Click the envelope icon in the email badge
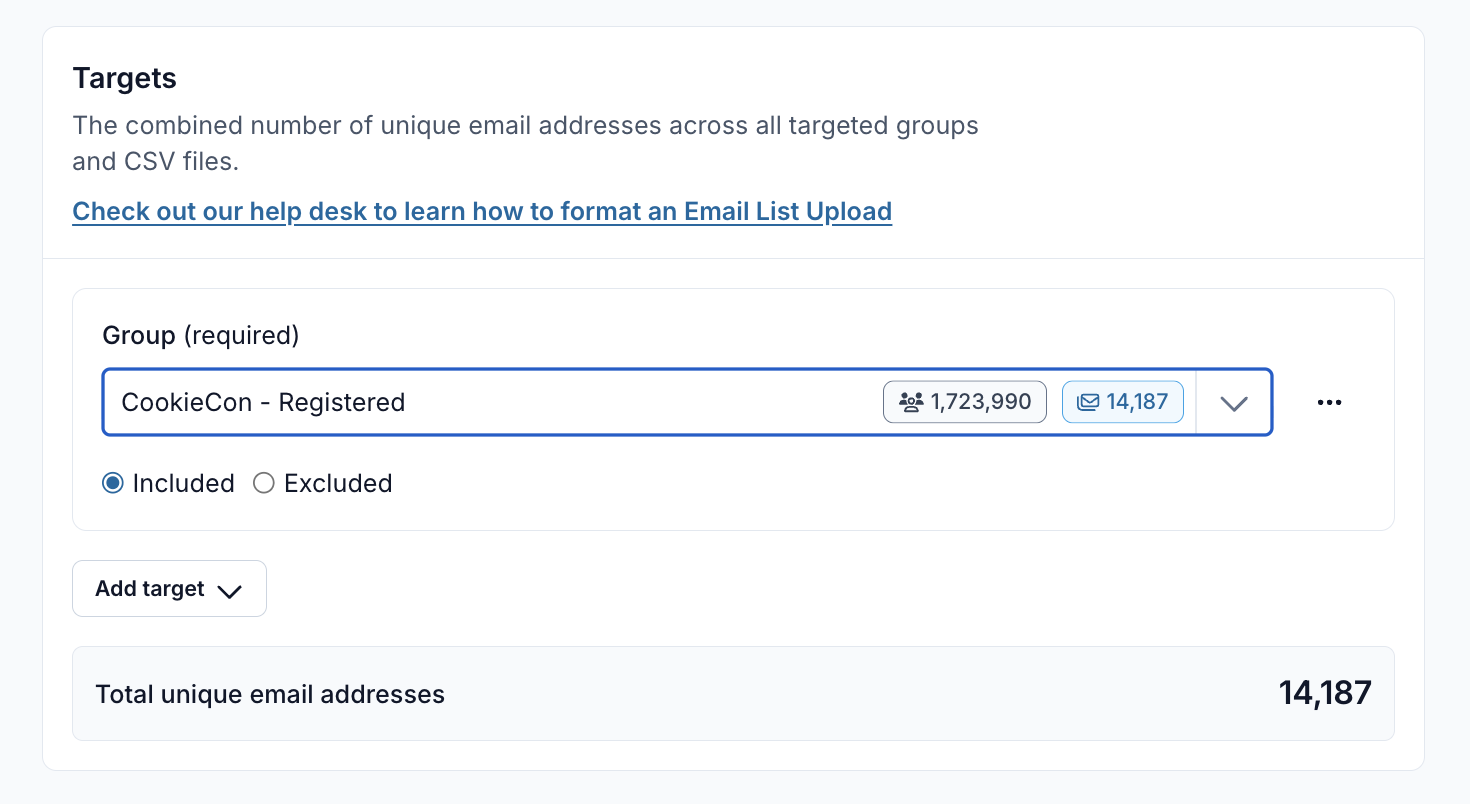This screenshot has height=804, width=1470. [1088, 402]
